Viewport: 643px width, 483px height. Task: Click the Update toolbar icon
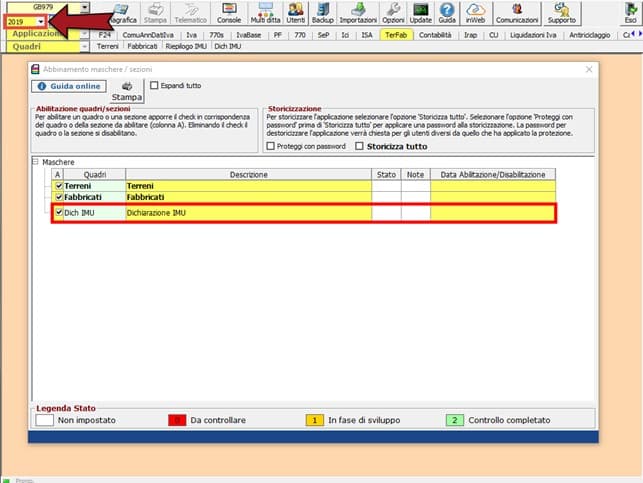pos(420,13)
